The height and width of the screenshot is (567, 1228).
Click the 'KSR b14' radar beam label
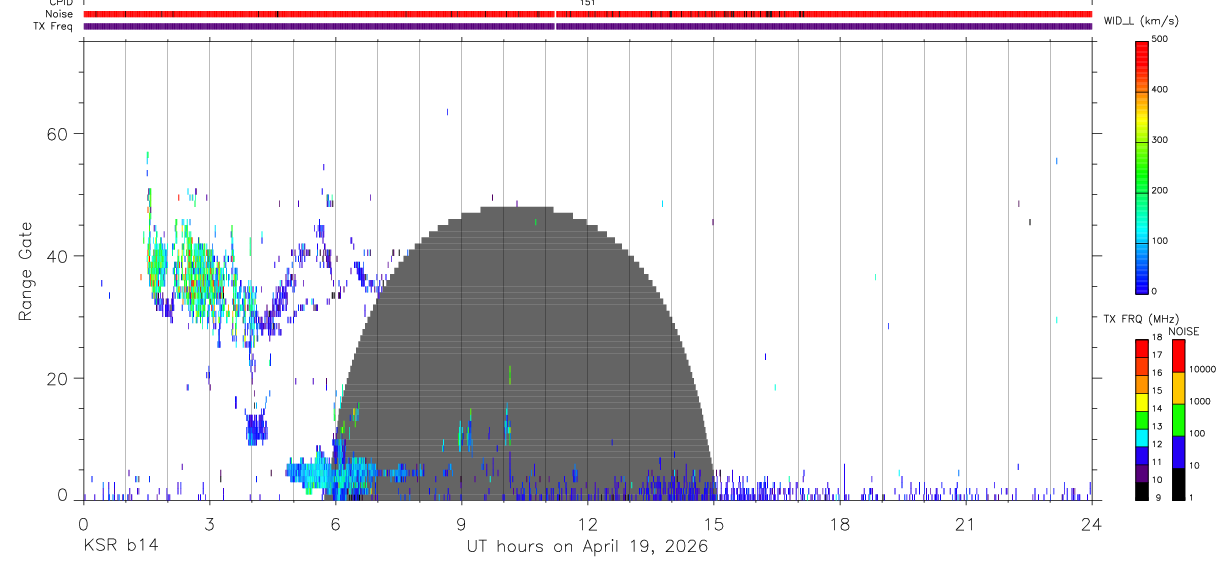(119, 546)
